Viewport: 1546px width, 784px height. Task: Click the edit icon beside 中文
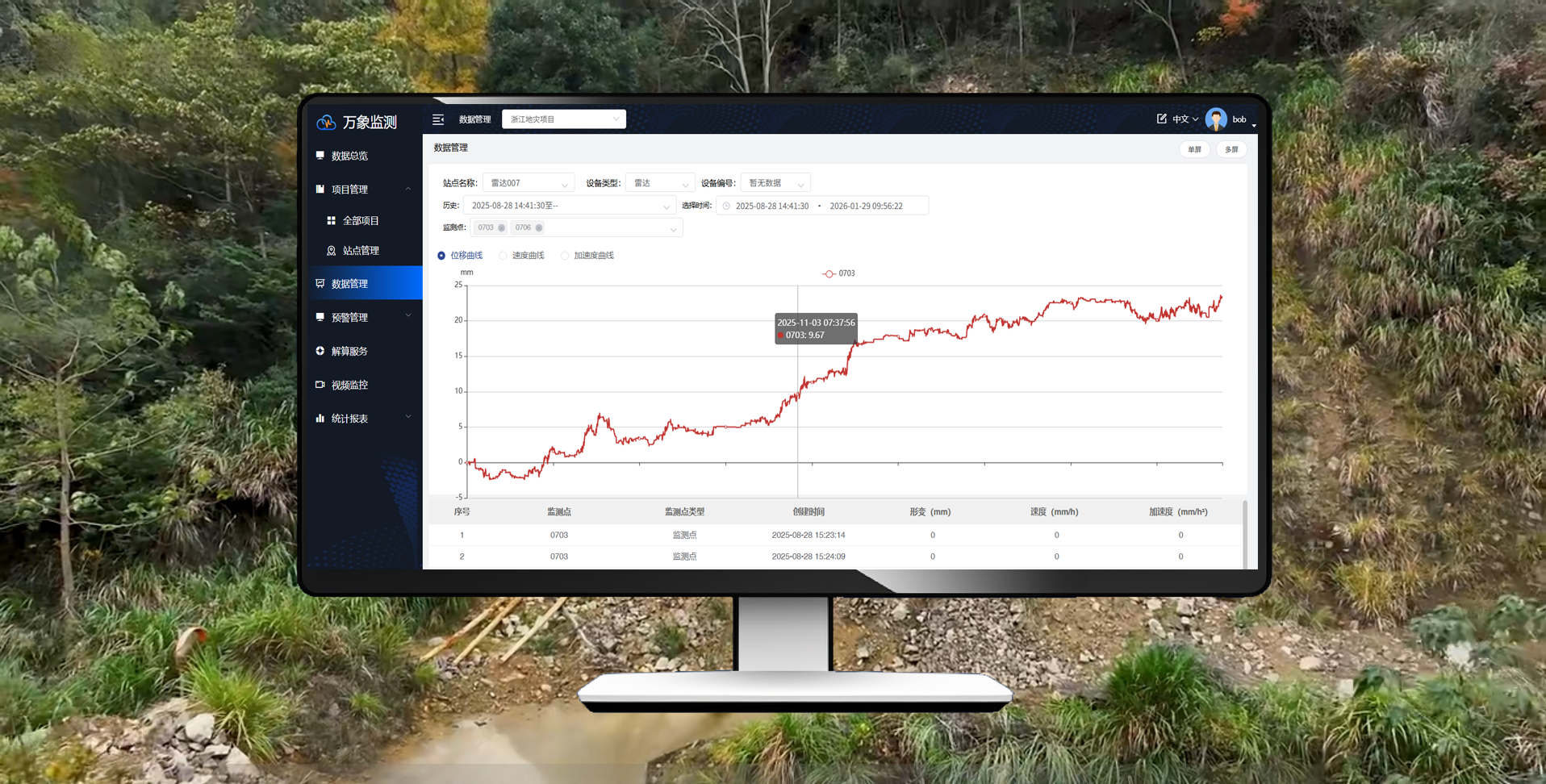(1161, 119)
